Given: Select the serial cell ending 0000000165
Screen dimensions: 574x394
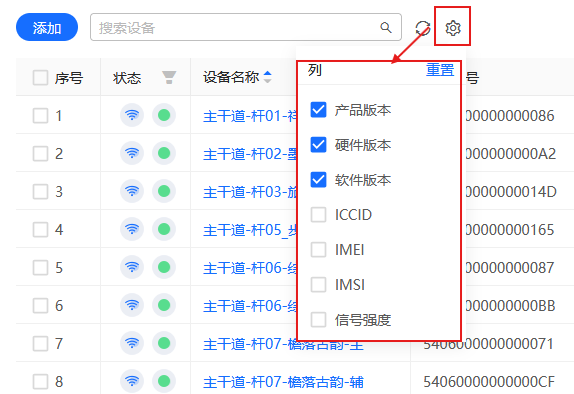Looking at the screenshot, I should 509,230.
